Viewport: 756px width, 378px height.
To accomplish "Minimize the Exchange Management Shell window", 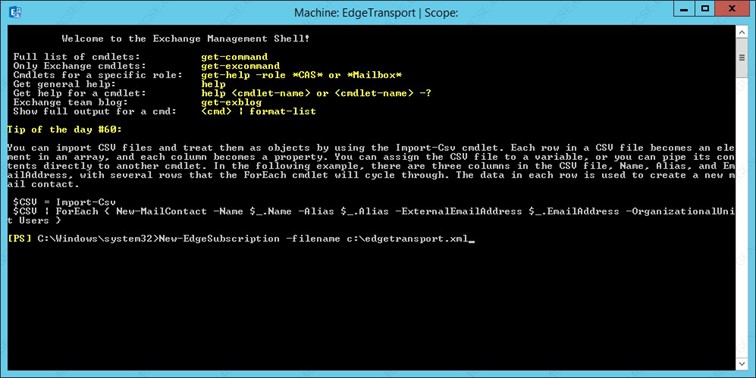I will (684, 8).
